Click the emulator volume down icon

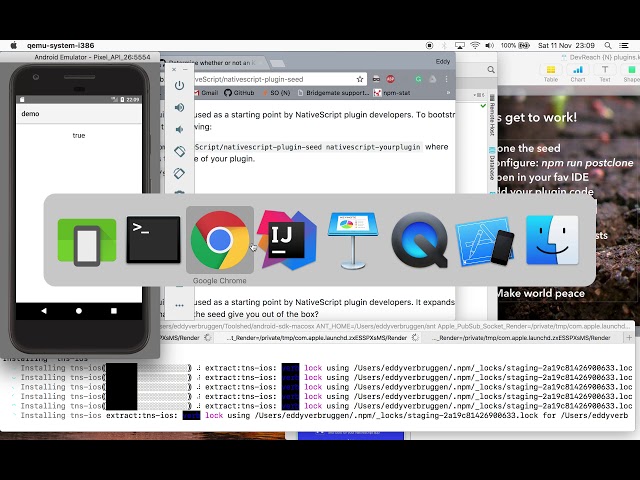point(179,129)
